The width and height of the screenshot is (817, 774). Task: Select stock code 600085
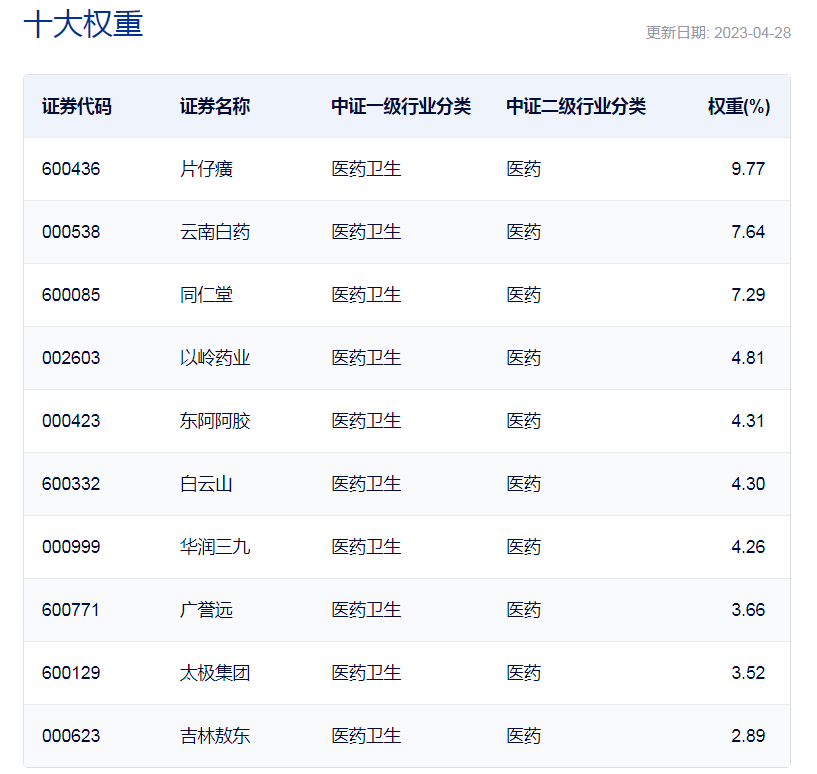point(71,295)
